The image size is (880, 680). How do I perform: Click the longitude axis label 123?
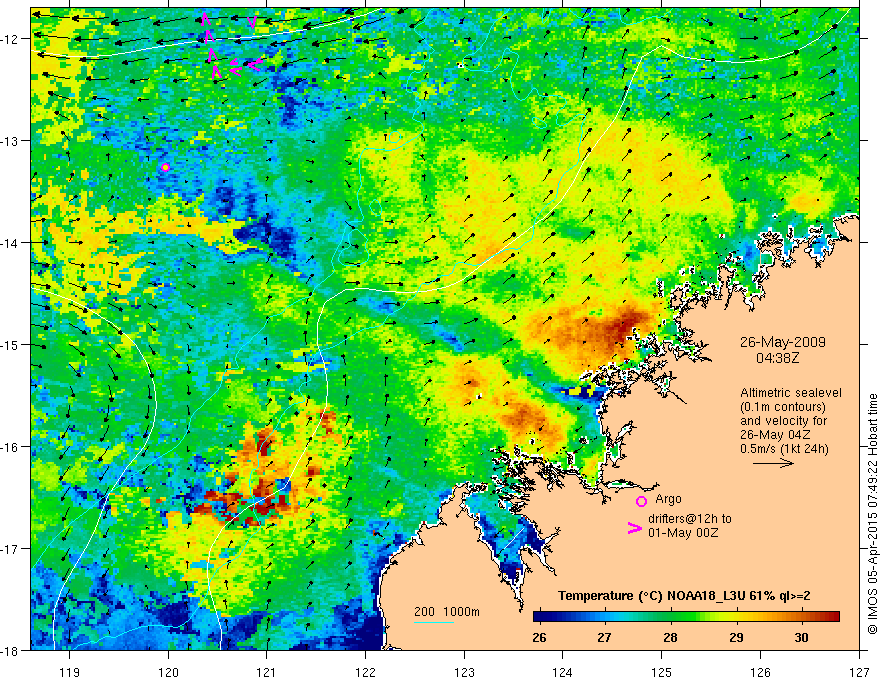point(464,672)
